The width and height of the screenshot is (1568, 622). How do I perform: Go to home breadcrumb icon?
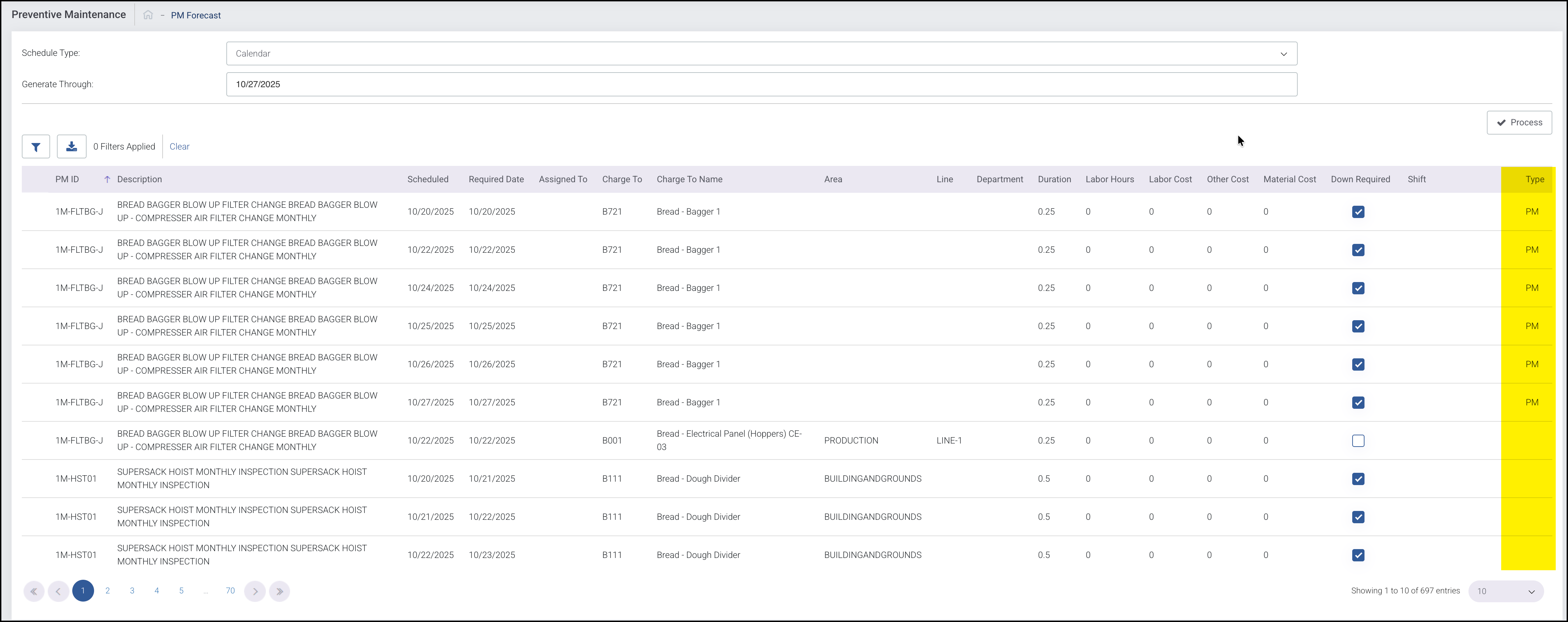point(148,15)
